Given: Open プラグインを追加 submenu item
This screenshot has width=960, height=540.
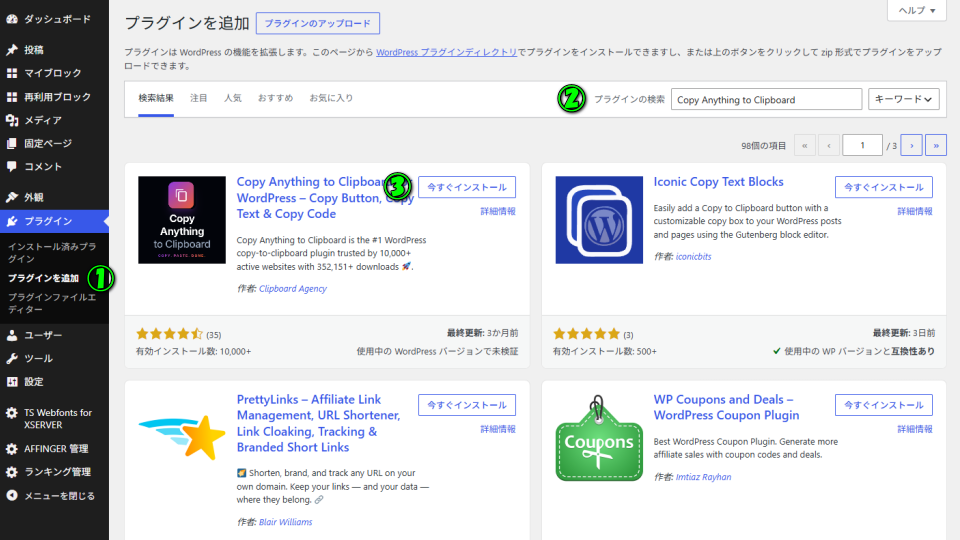Looking at the screenshot, I should click(43, 278).
